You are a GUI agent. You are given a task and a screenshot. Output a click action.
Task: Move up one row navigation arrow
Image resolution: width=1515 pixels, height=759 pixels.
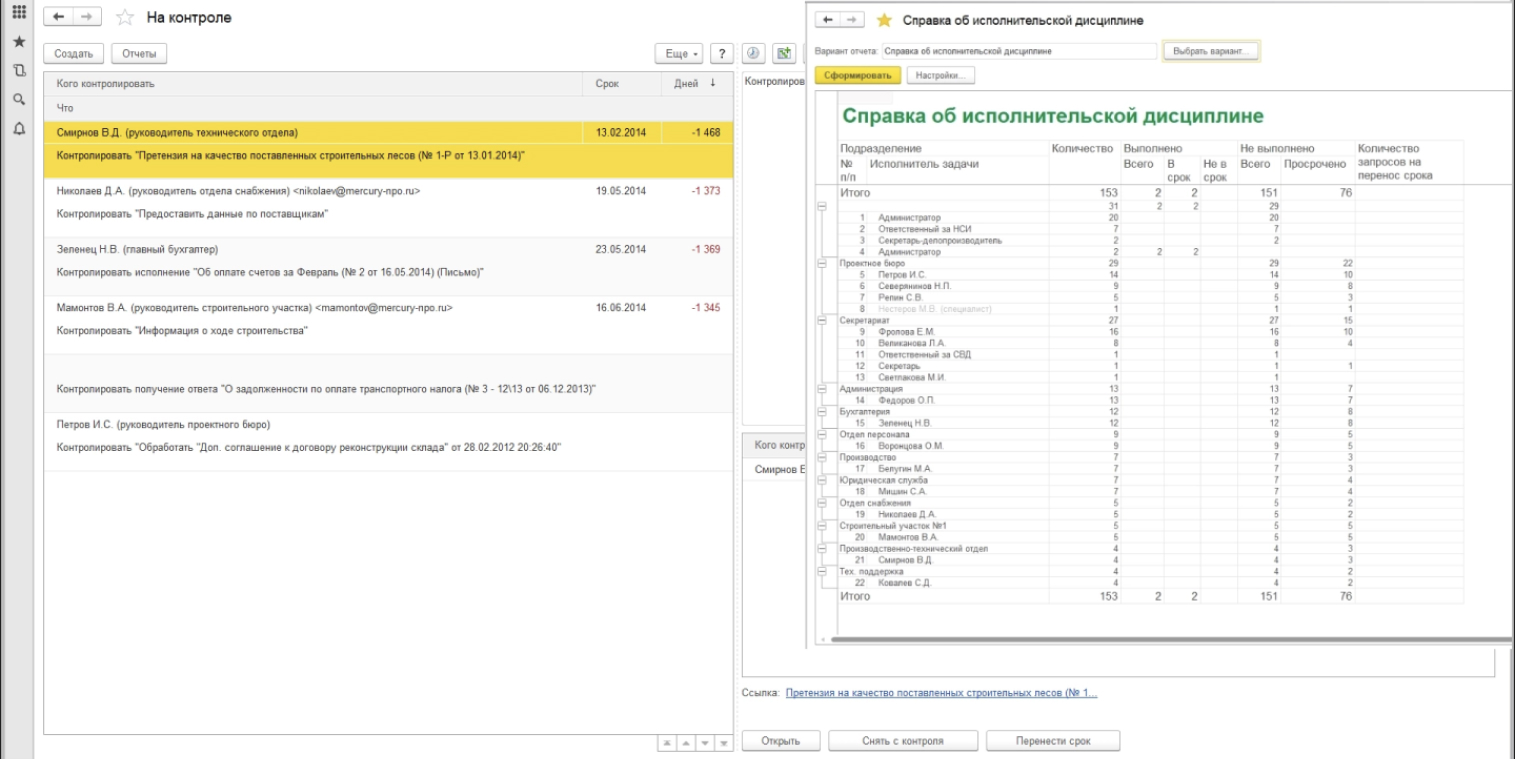pos(685,744)
